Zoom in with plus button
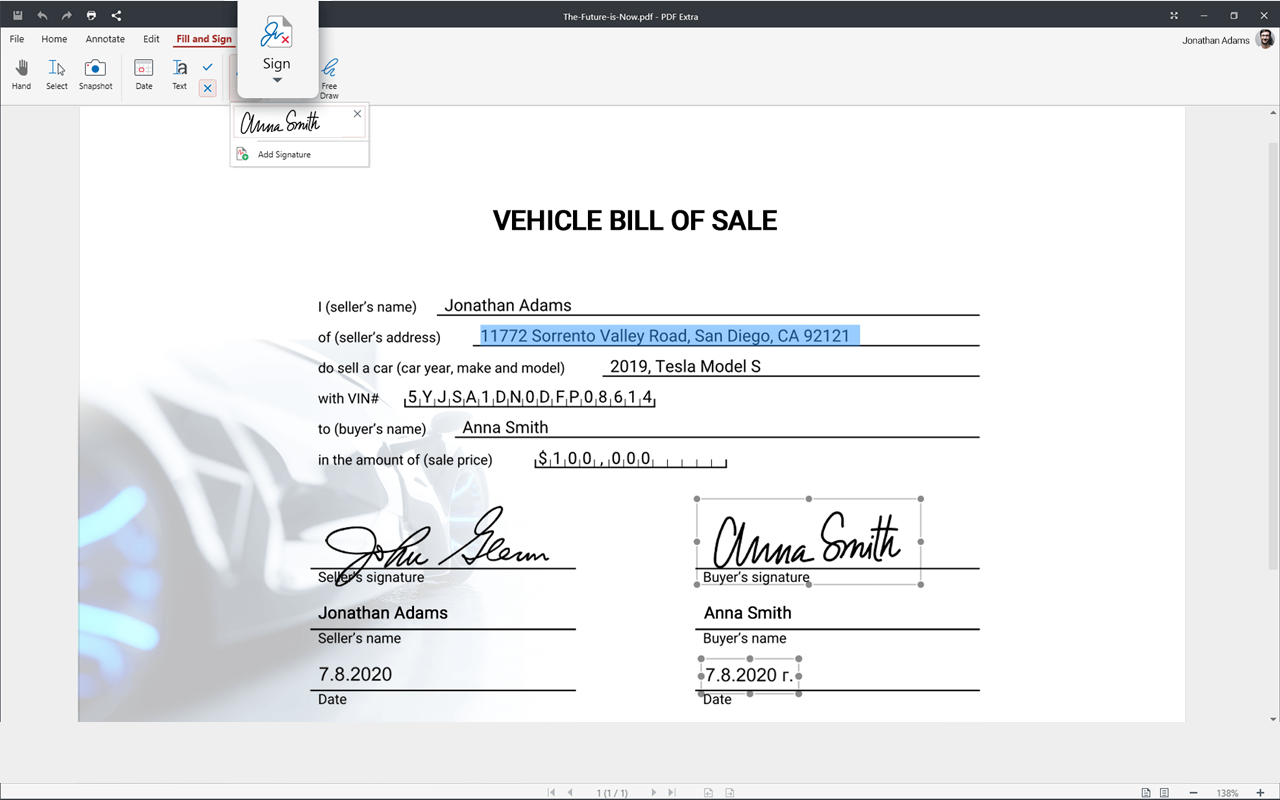The width and height of the screenshot is (1280, 800). tap(1260, 792)
